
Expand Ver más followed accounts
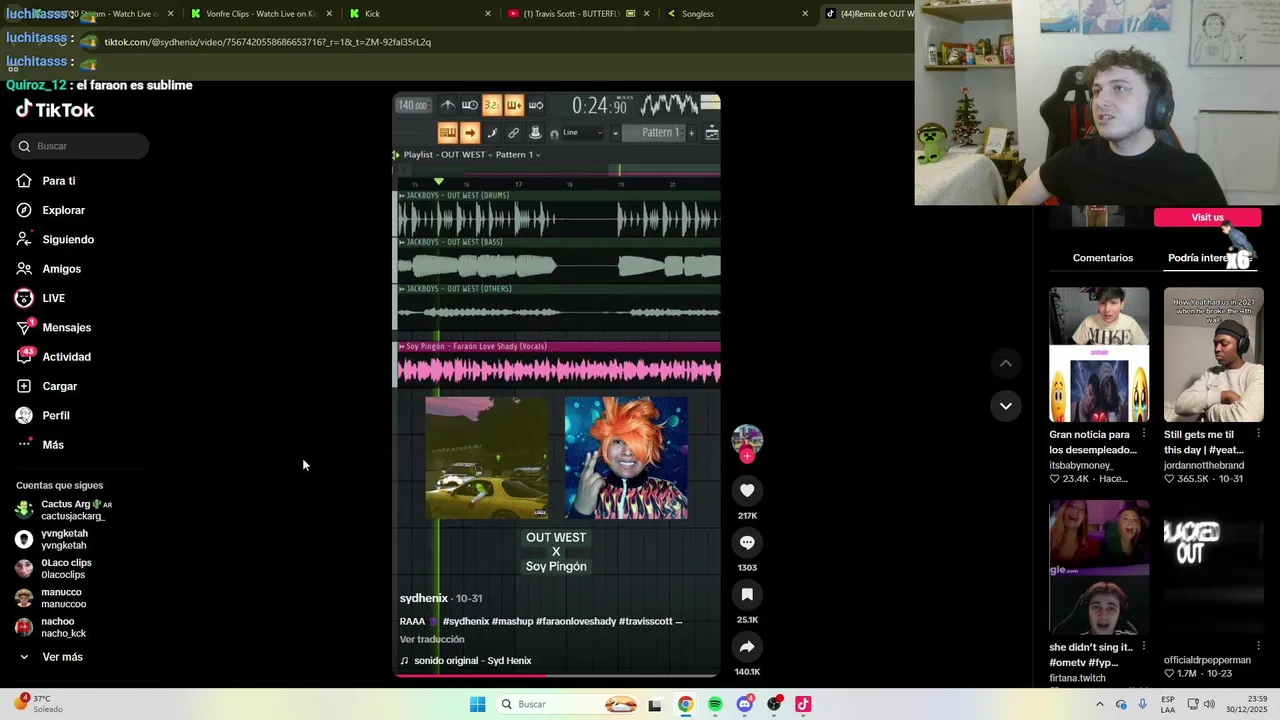tap(51, 657)
